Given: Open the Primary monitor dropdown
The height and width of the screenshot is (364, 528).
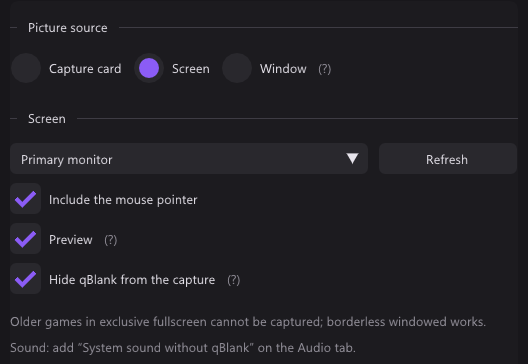Looking at the screenshot, I should point(189,159).
